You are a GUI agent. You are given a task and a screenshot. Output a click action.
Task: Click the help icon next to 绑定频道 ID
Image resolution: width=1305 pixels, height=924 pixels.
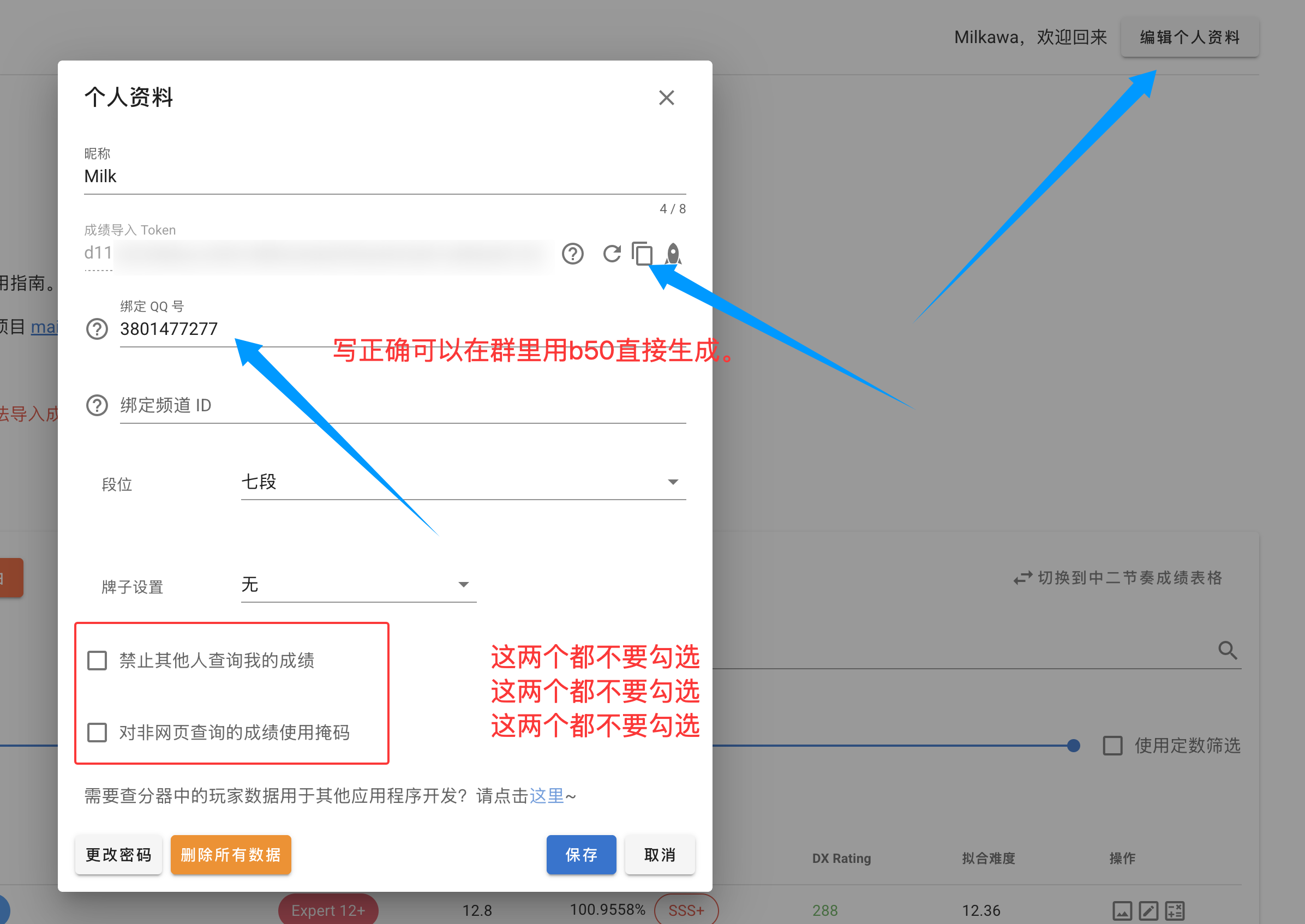click(x=97, y=405)
